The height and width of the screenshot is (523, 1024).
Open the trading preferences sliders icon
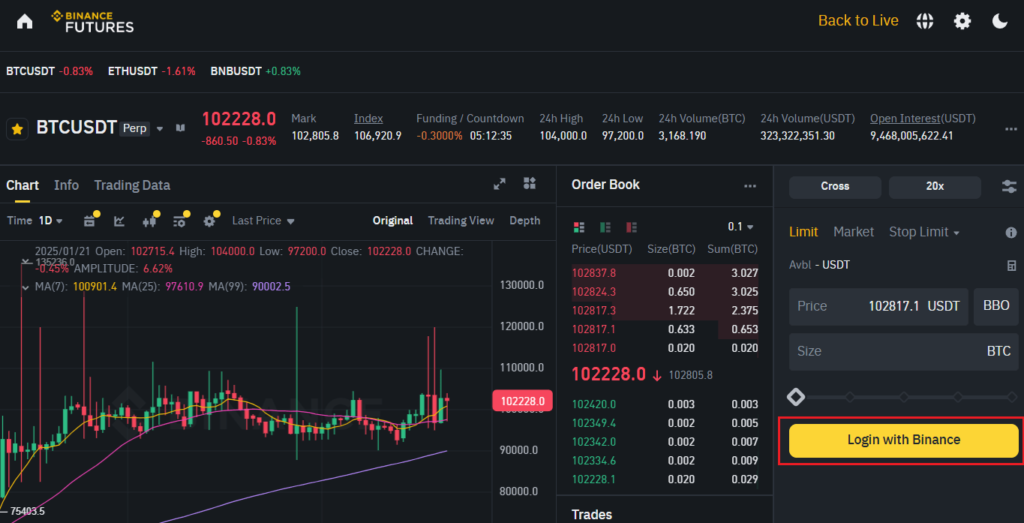point(1009,187)
